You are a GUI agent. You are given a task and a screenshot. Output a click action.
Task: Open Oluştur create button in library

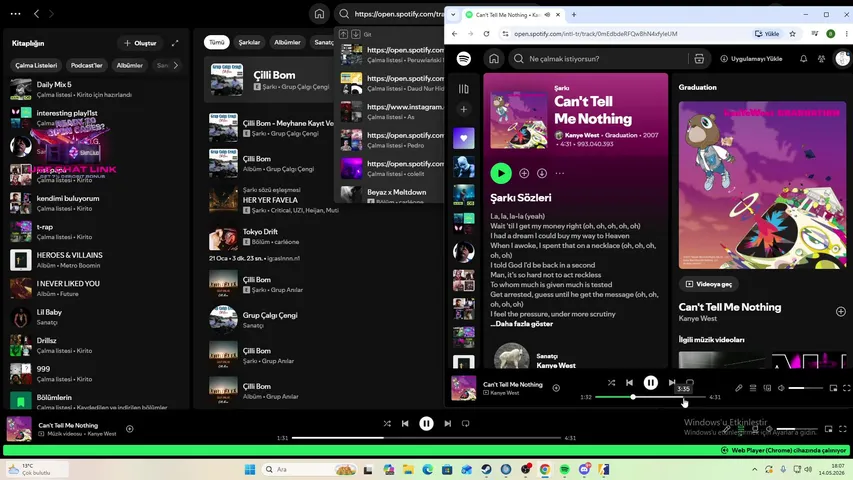[x=140, y=43]
